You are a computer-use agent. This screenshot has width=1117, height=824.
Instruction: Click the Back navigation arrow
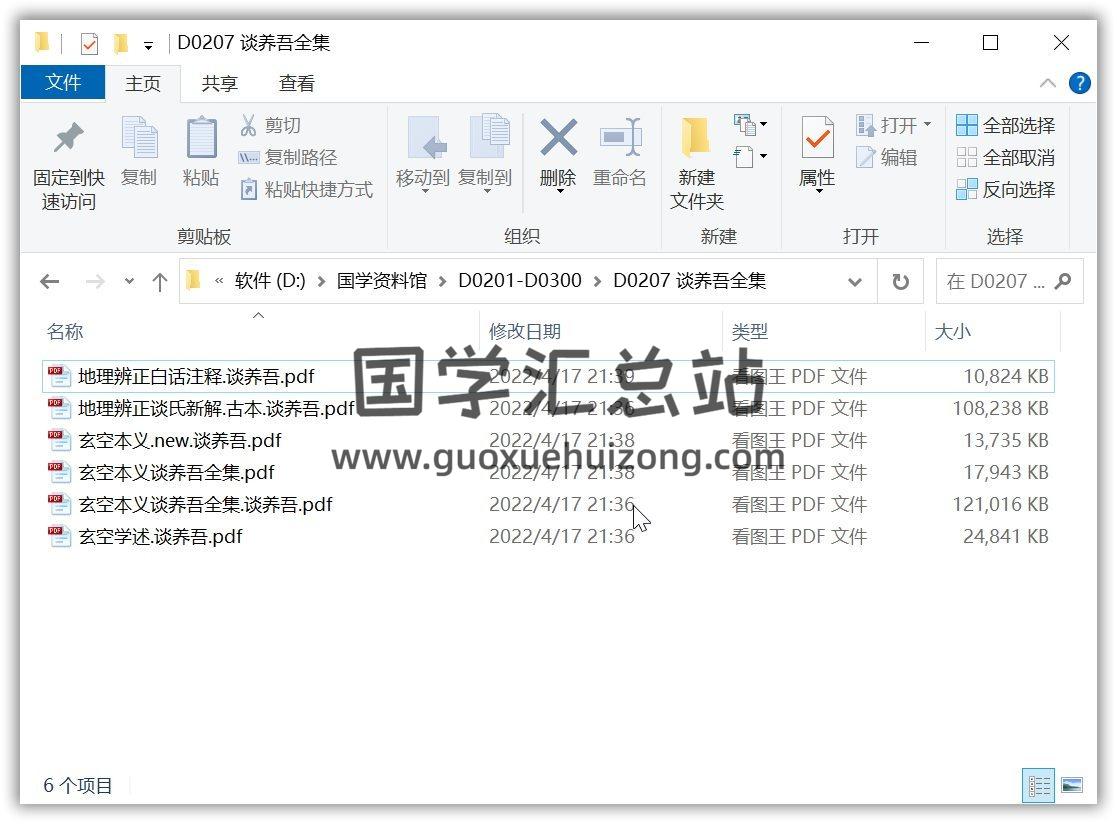click(50, 282)
